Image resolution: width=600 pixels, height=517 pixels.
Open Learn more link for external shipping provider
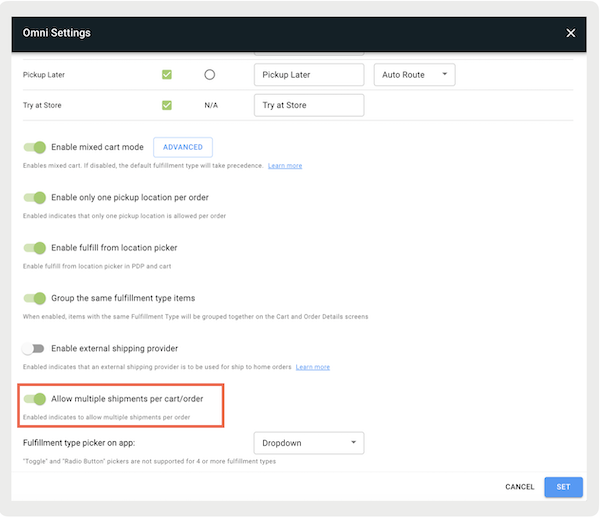point(313,367)
